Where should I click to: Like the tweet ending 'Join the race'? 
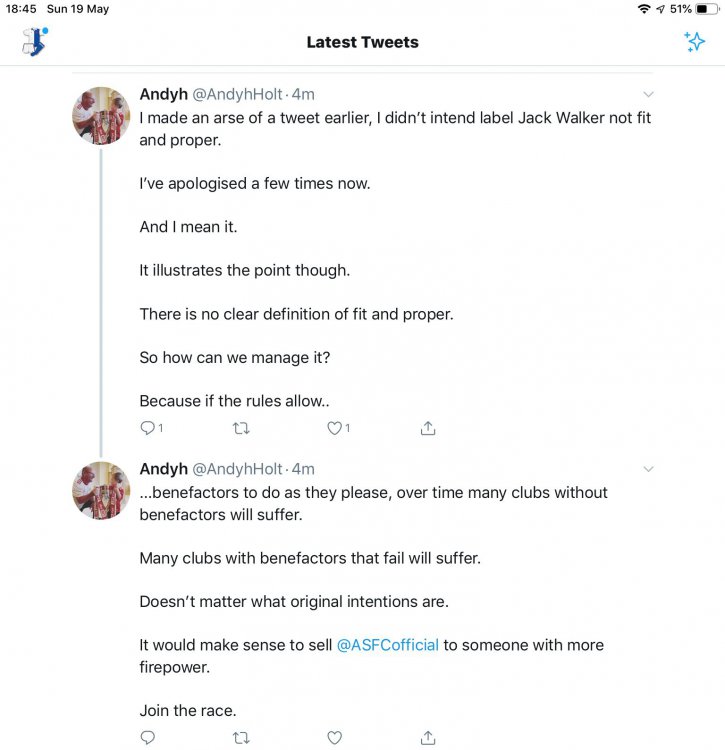(335, 738)
